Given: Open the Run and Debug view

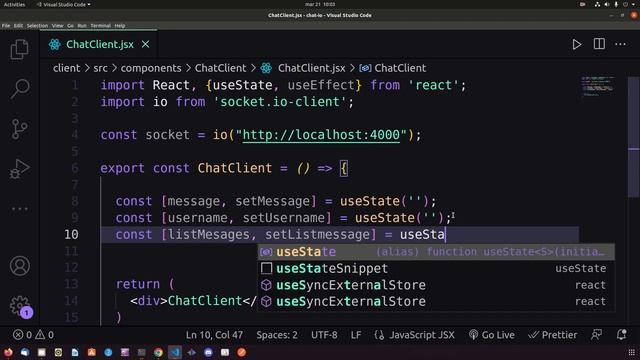Looking at the screenshot, I should [19, 169].
